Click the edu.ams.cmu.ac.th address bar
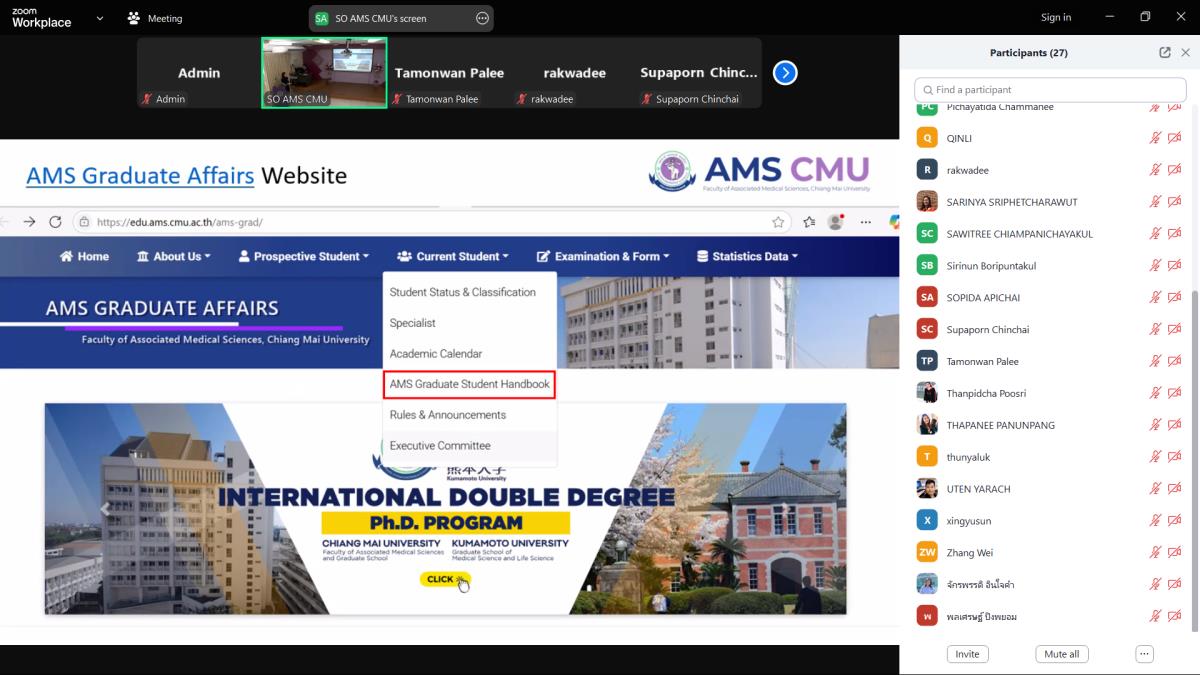1200x675 pixels. click(x=430, y=222)
